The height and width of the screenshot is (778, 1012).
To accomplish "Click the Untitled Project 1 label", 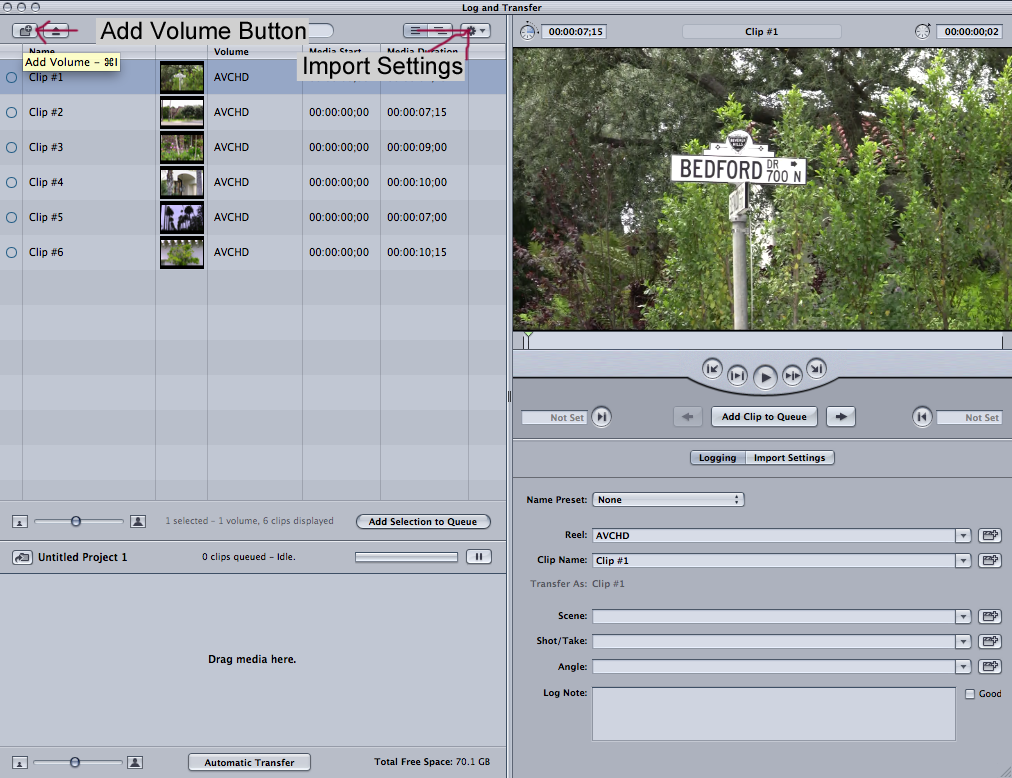I will coord(83,557).
